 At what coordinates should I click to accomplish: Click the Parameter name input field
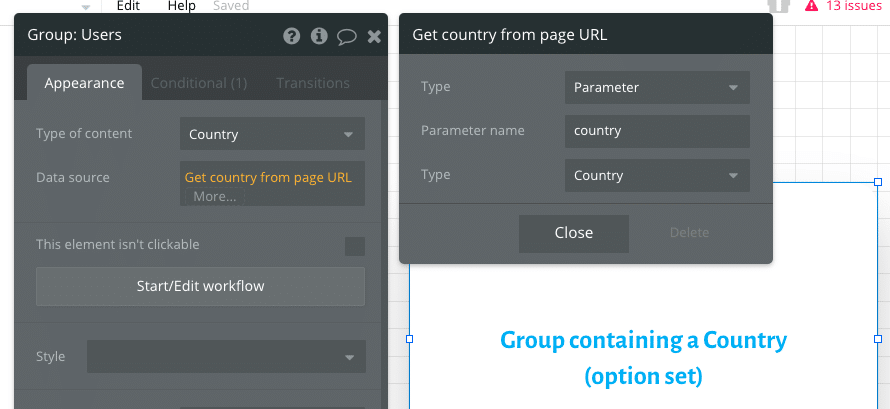(x=656, y=131)
